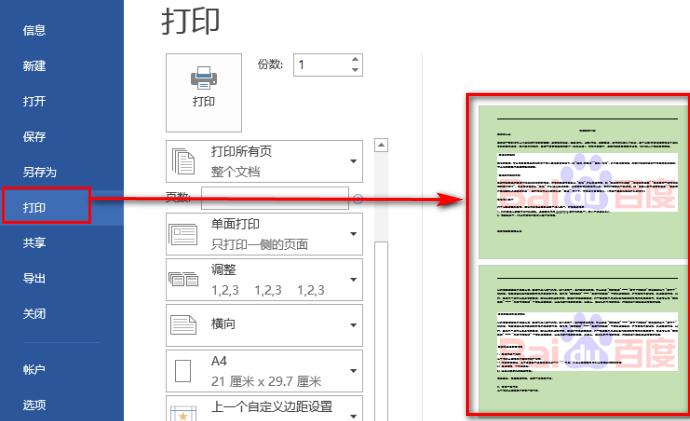Click the 只打印一侧的页面 description text
The height and width of the screenshot is (421, 690).
pyautogui.click(x=259, y=244)
